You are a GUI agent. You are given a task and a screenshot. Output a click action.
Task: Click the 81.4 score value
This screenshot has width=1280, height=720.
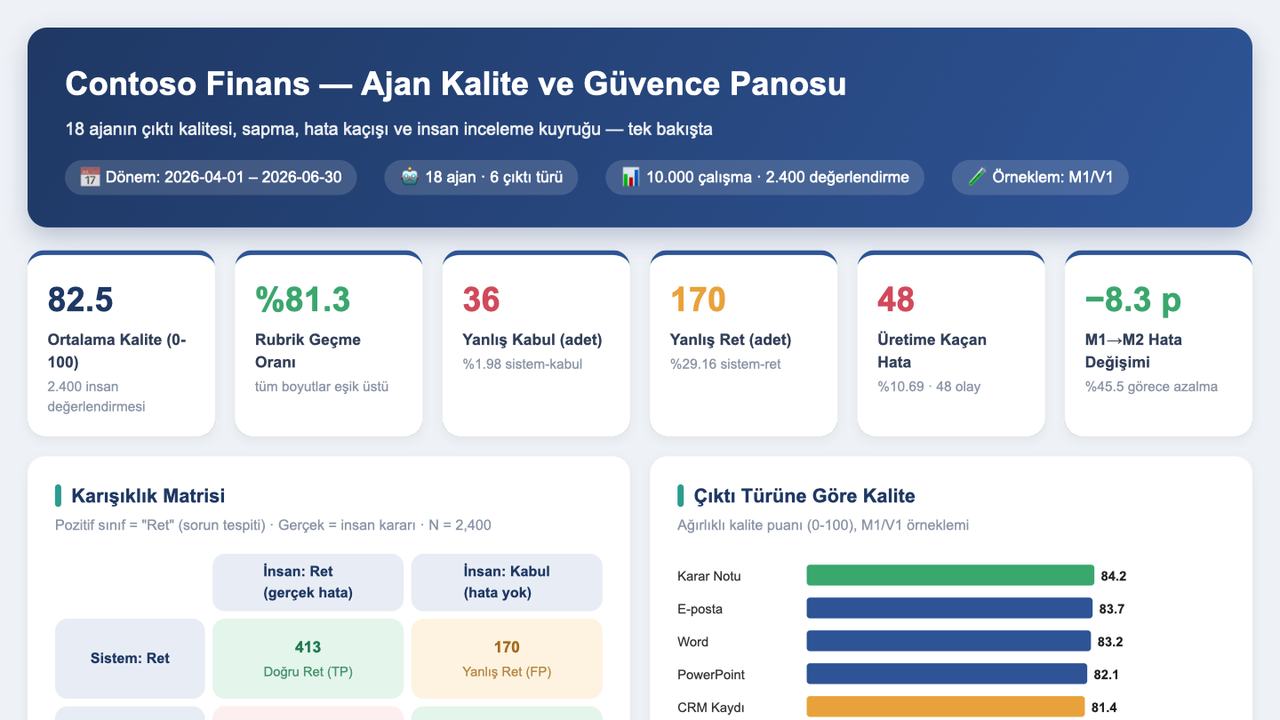coord(1104,708)
